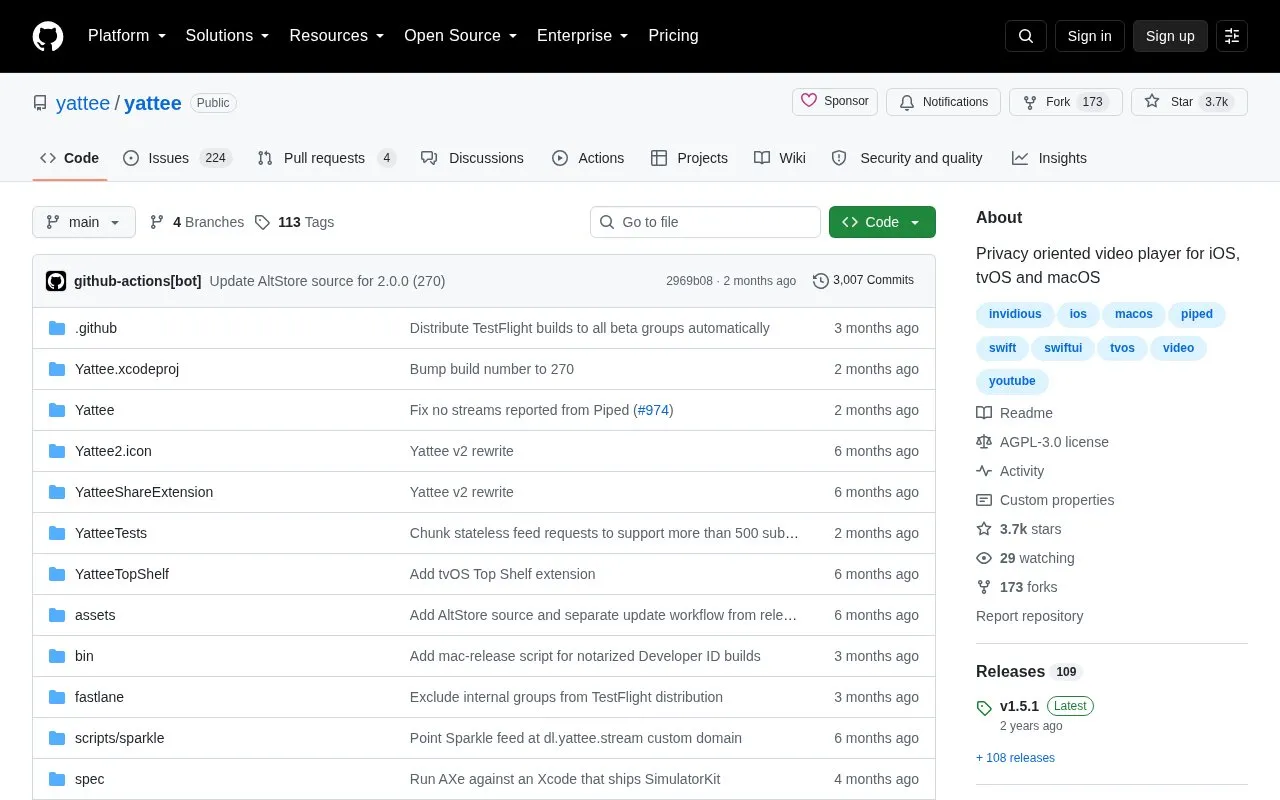Expand the green Code dropdown button
Screen dimensions: 1280x800
pyautogui.click(x=882, y=222)
